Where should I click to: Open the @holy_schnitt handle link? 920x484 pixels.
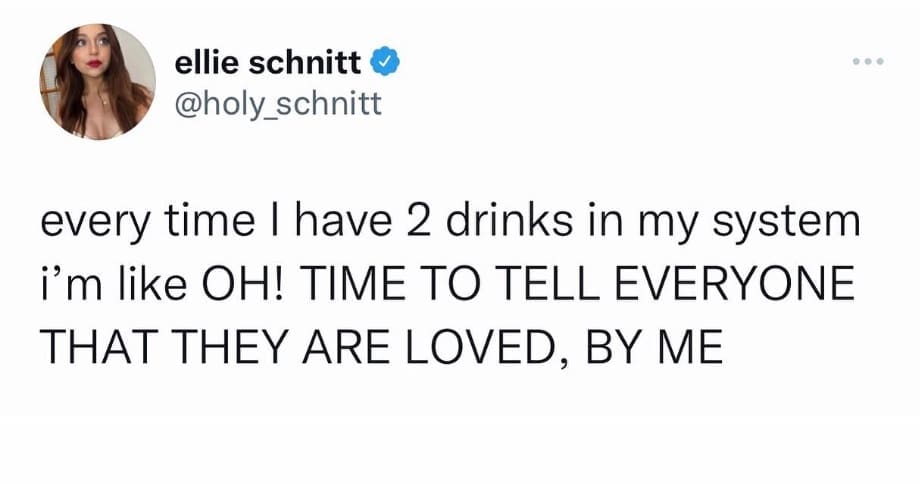tap(278, 102)
